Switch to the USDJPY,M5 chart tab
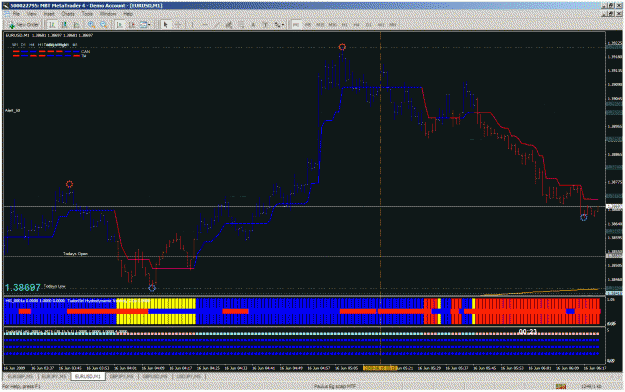Viewport: 625px width, 392px height. click(189, 376)
